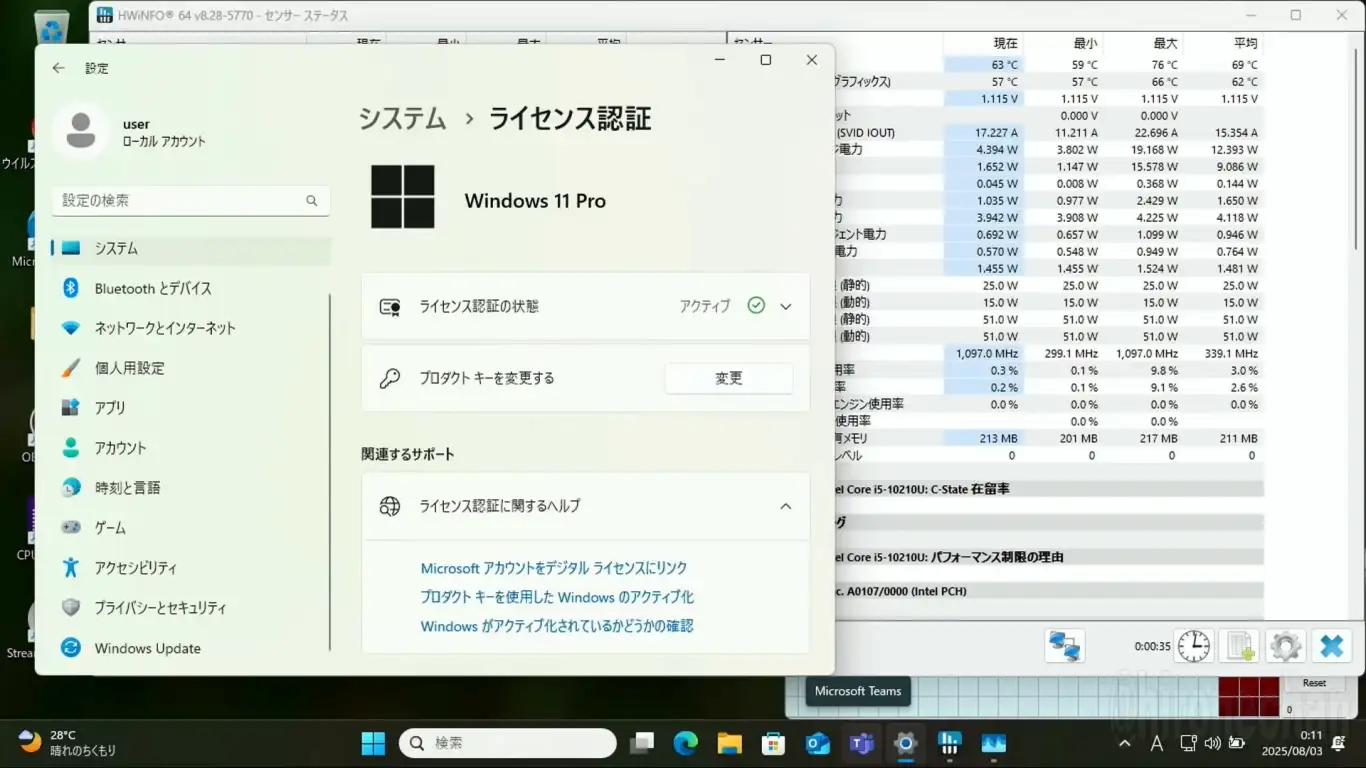Click the プライバシーとセキュリティ shield icon
Image resolution: width=1366 pixels, height=768 pixels.
point(71,608)
